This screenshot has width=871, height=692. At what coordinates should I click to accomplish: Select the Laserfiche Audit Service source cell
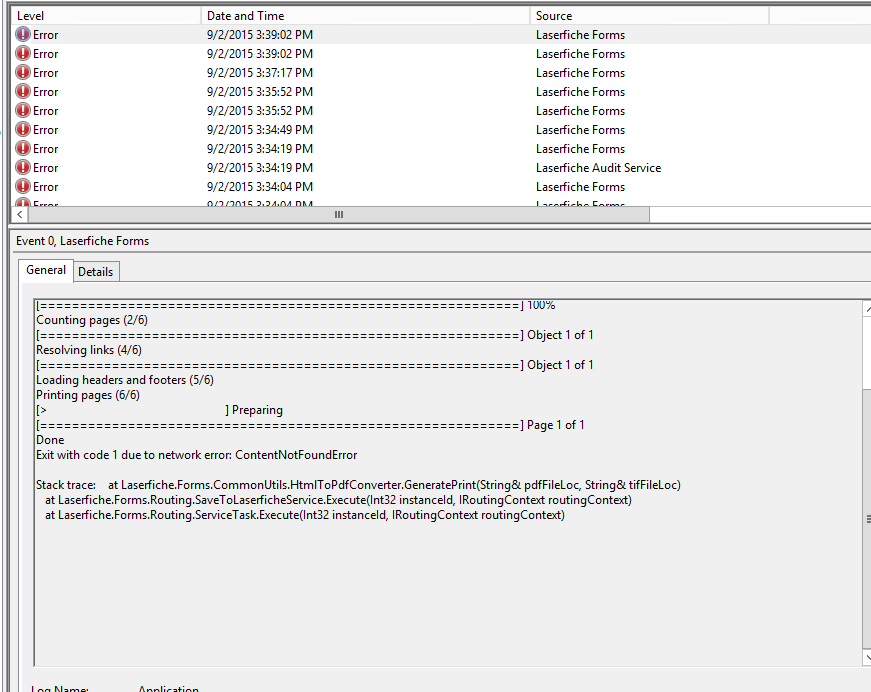tap(598, 168)
